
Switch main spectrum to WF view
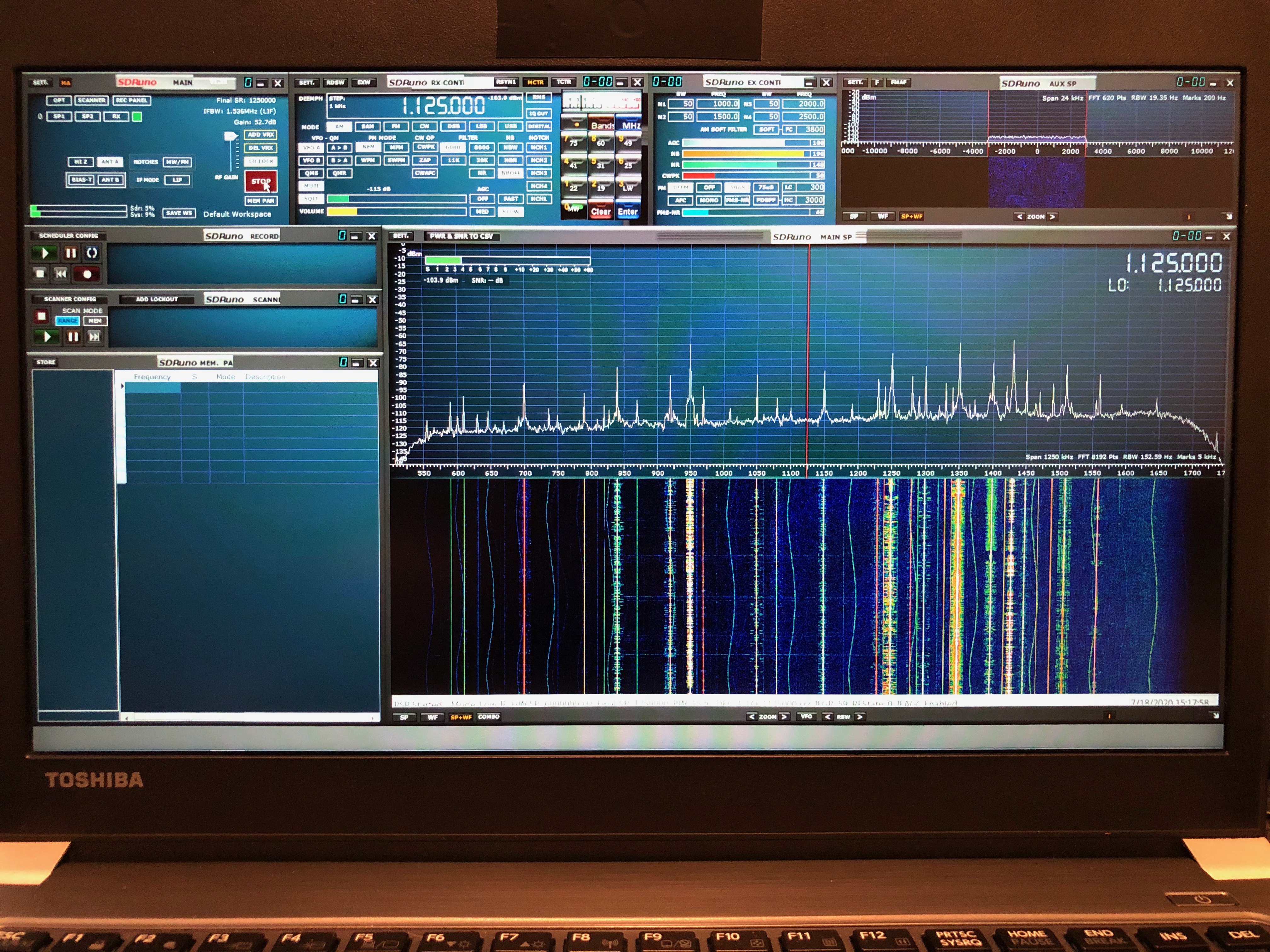point(432,717)
